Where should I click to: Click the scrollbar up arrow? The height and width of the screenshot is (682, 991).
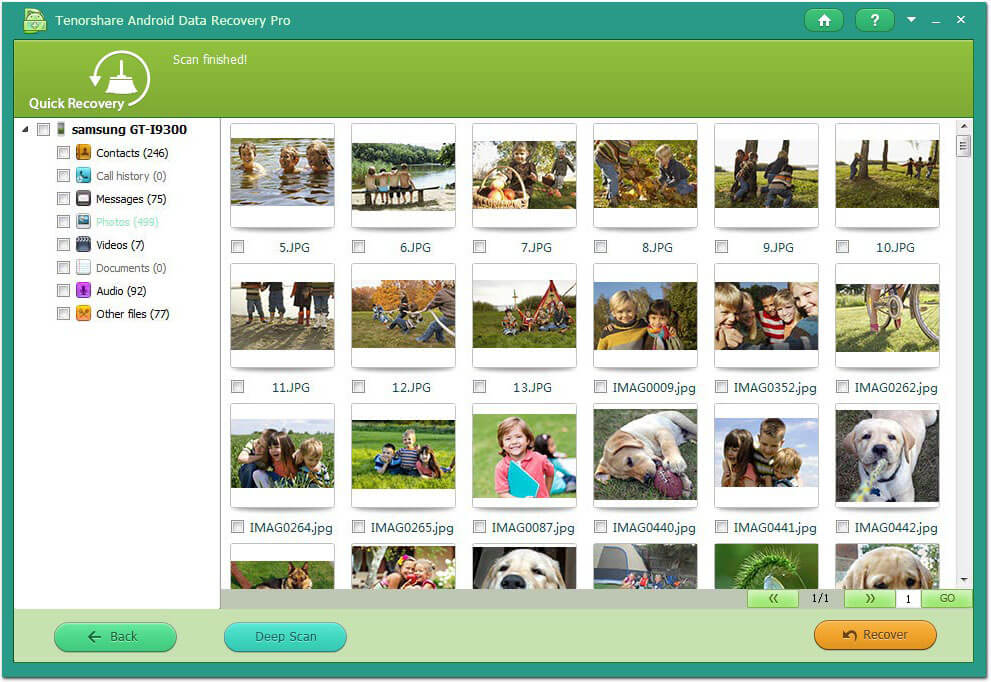(963, 126)
